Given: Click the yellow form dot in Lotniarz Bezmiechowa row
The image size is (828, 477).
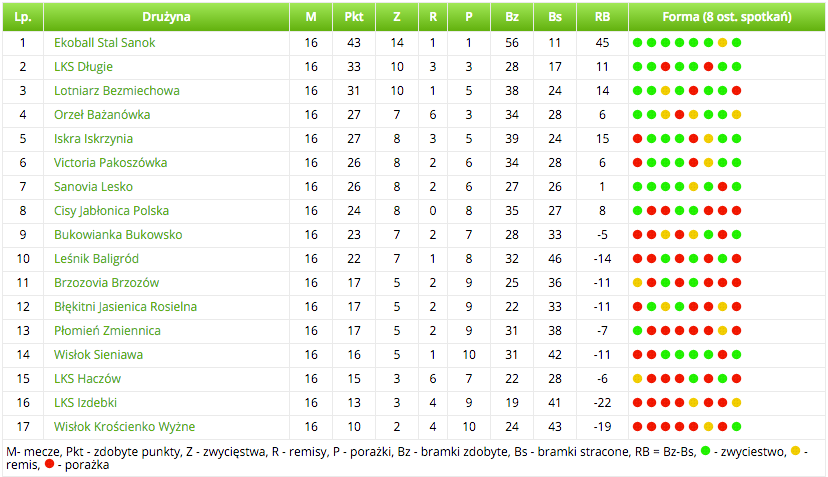Looking at the screenshot, I should (665, 91).
